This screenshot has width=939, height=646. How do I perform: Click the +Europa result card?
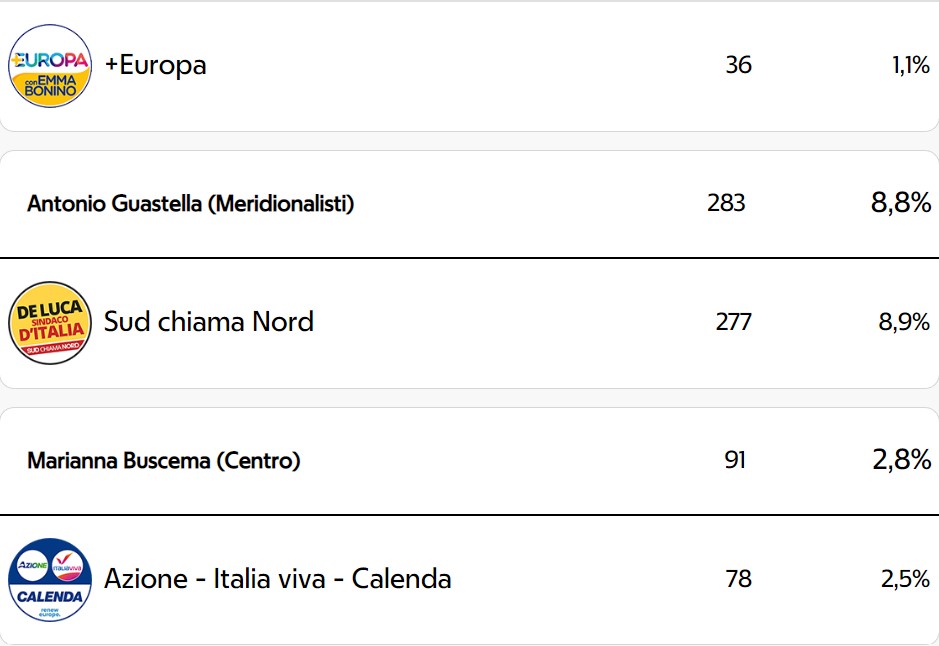(x=470, y=66)
